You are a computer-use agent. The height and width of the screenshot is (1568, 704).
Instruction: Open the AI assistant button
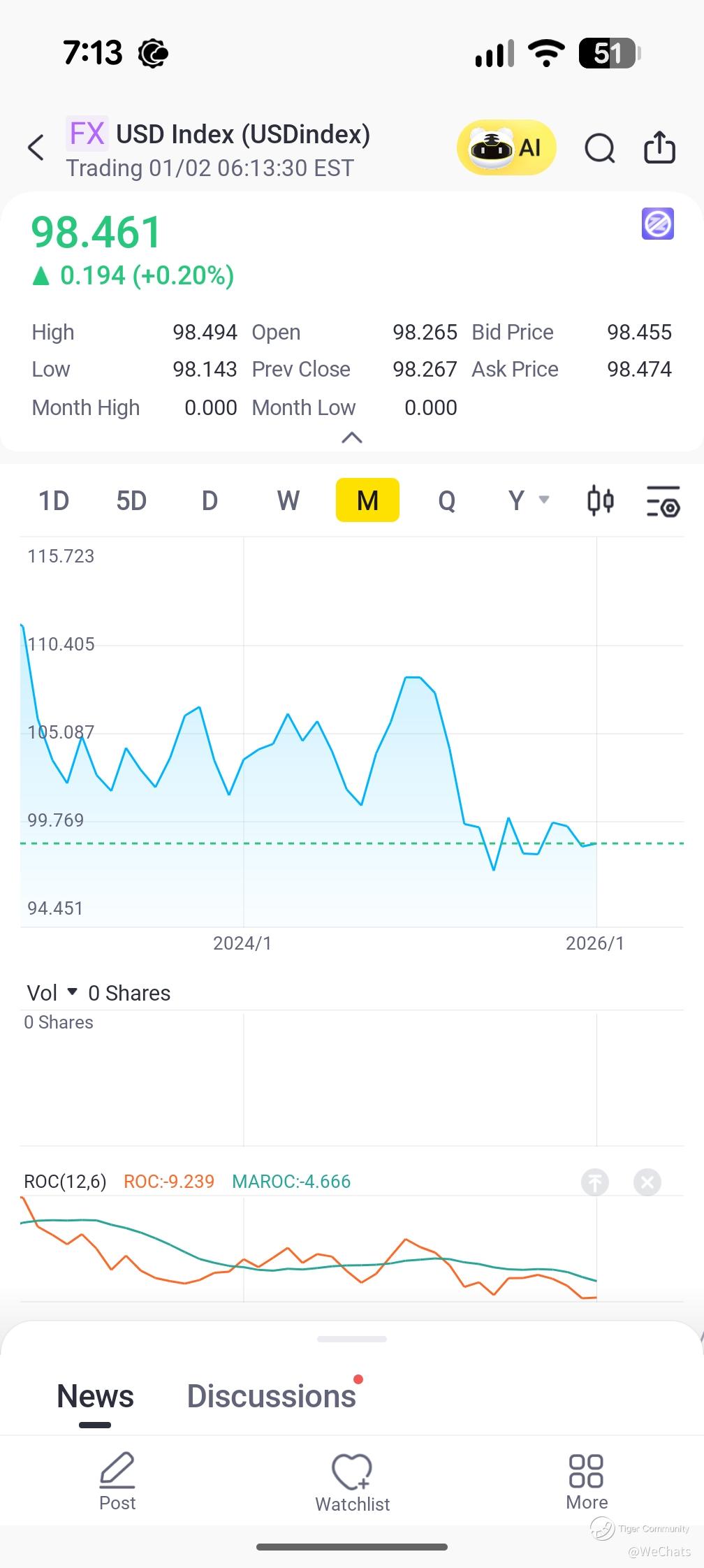[x=506, y=148]
